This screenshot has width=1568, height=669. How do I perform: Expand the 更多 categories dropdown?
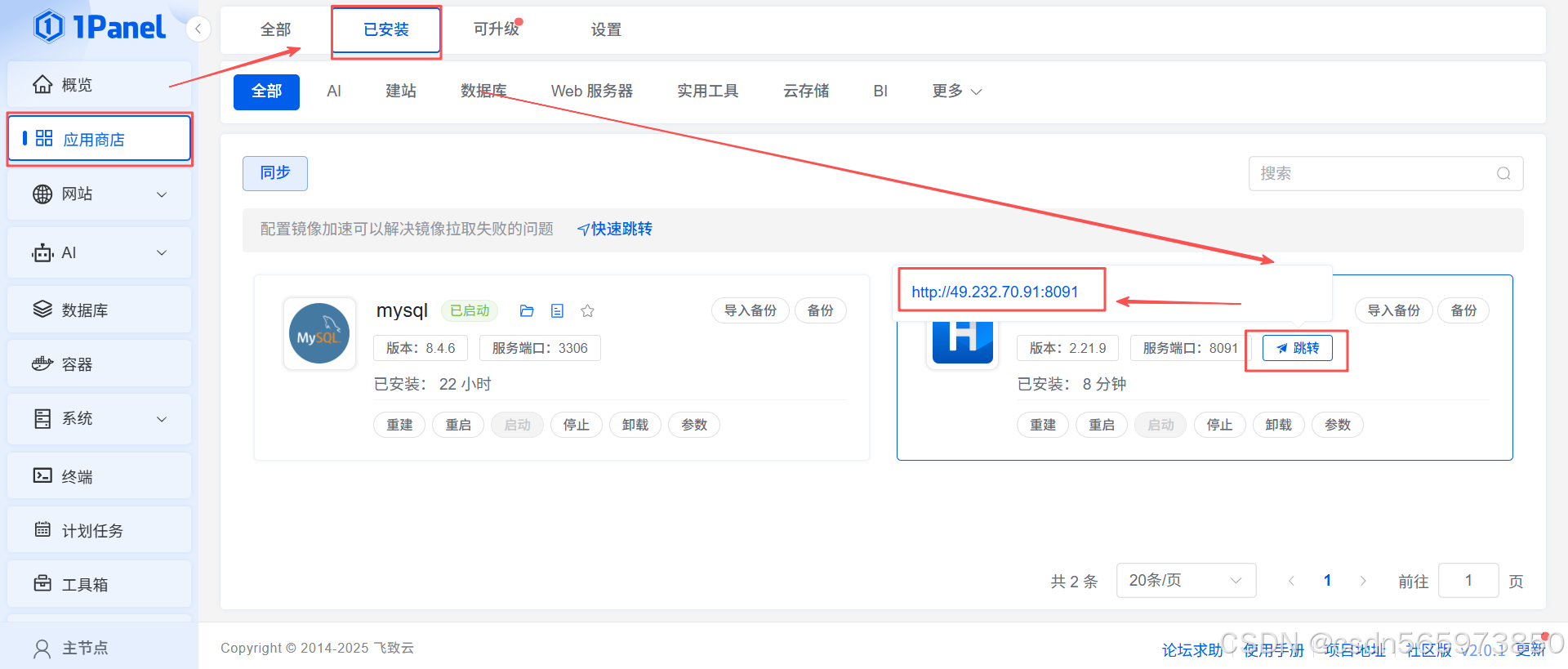coord(956,91)
